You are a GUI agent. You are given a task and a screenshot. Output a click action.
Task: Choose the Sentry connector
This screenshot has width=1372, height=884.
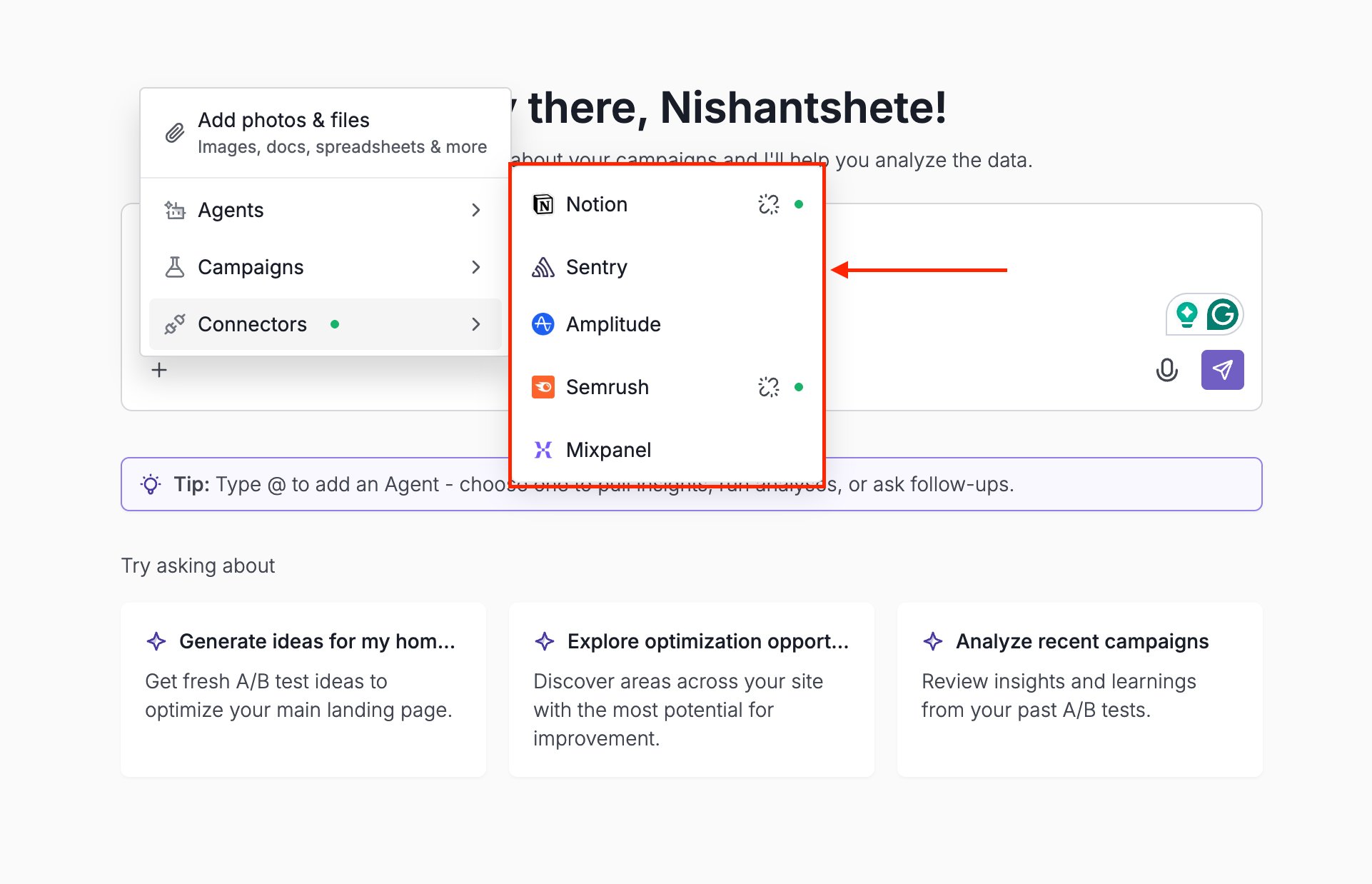(667, 267)
